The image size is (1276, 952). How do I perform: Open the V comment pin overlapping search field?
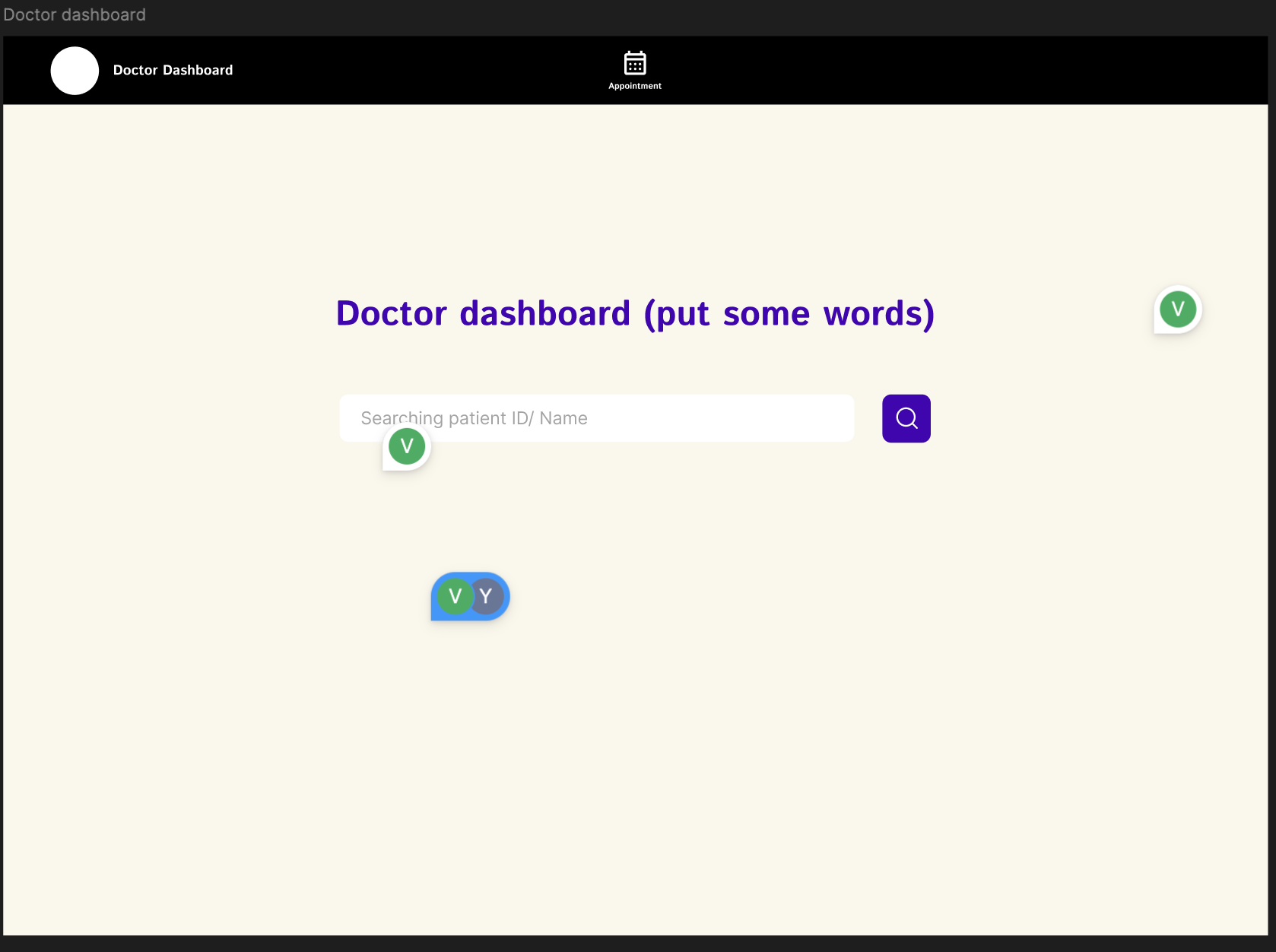pyautogui.click(x=407, y=447)
